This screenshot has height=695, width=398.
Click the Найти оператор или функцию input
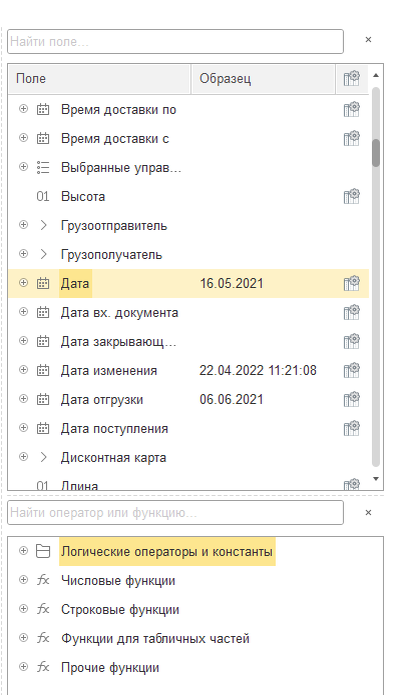tap(176, 512)
